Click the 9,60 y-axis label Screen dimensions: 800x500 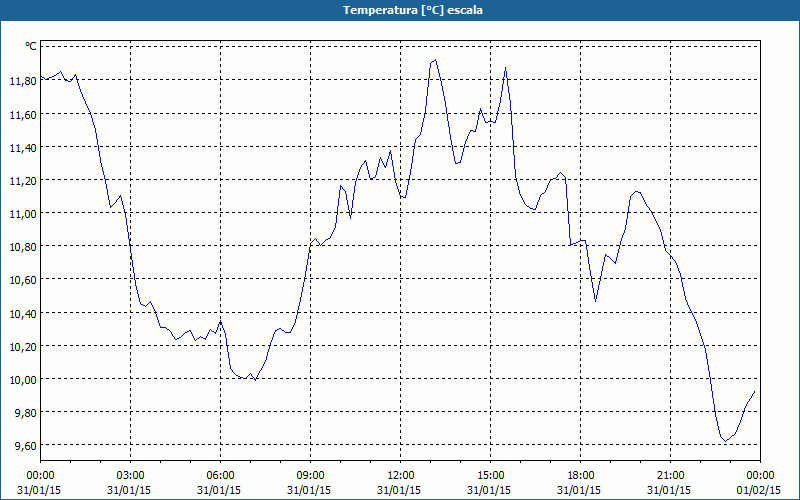[25, 446]
